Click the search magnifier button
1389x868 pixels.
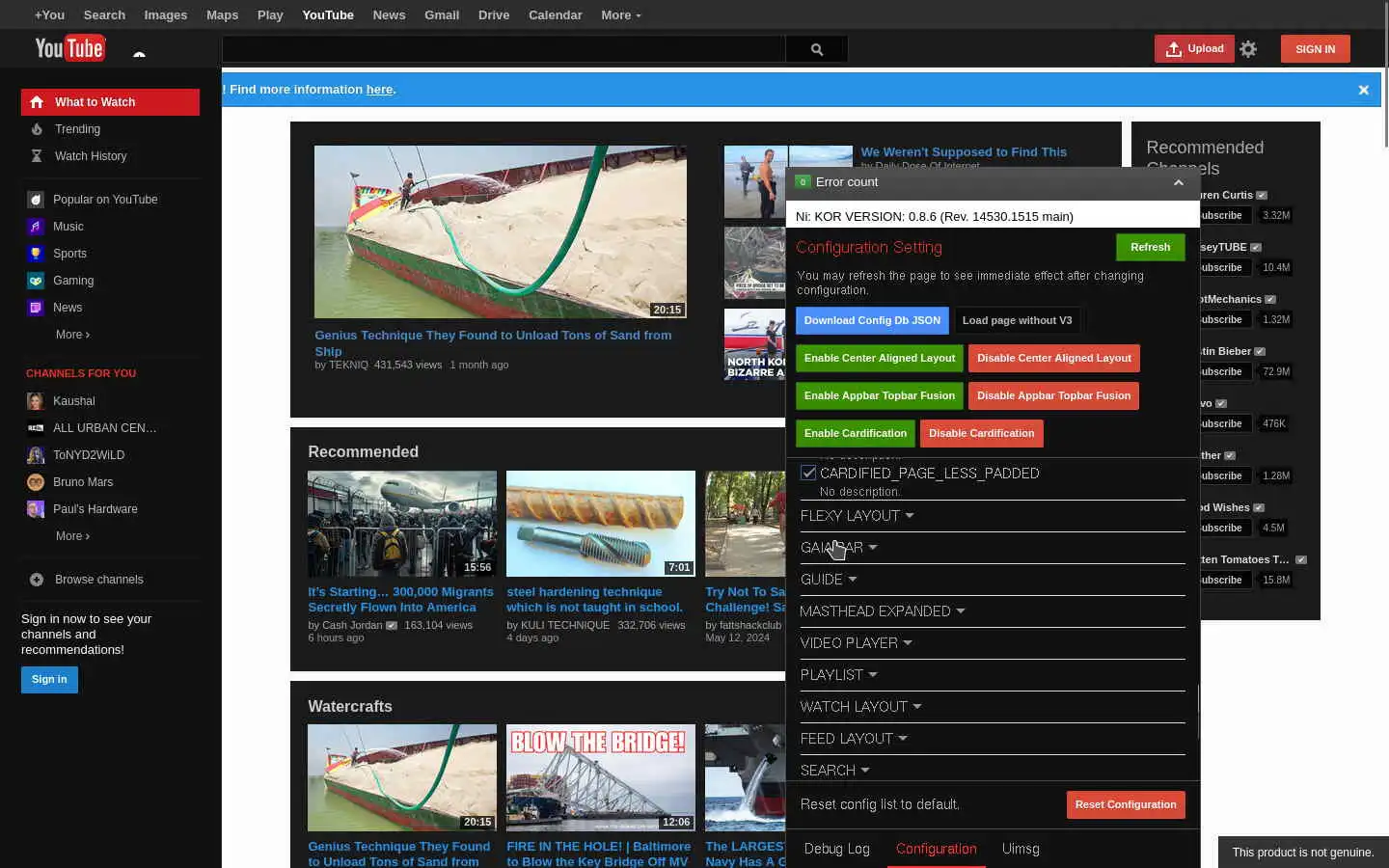coord(817,49)
